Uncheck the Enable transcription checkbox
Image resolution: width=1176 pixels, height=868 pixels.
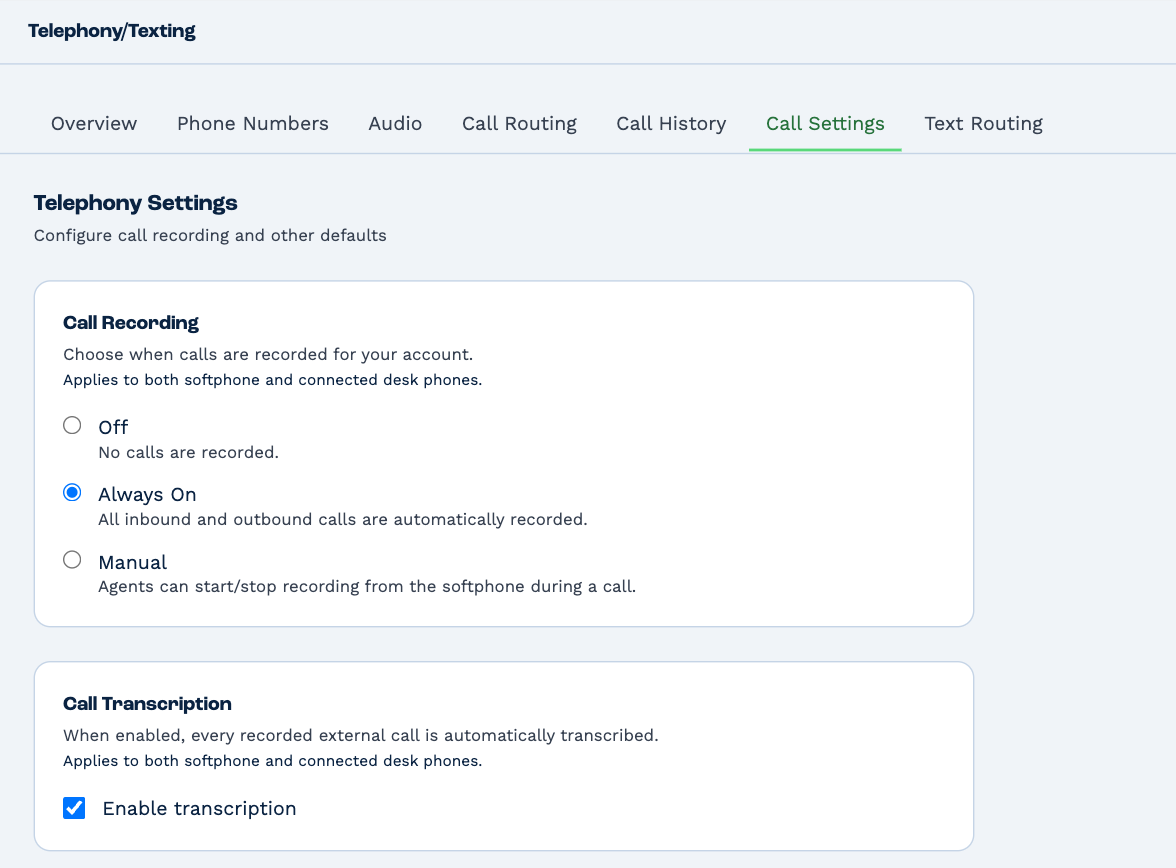pyautogui.click(x=74, y=808)
